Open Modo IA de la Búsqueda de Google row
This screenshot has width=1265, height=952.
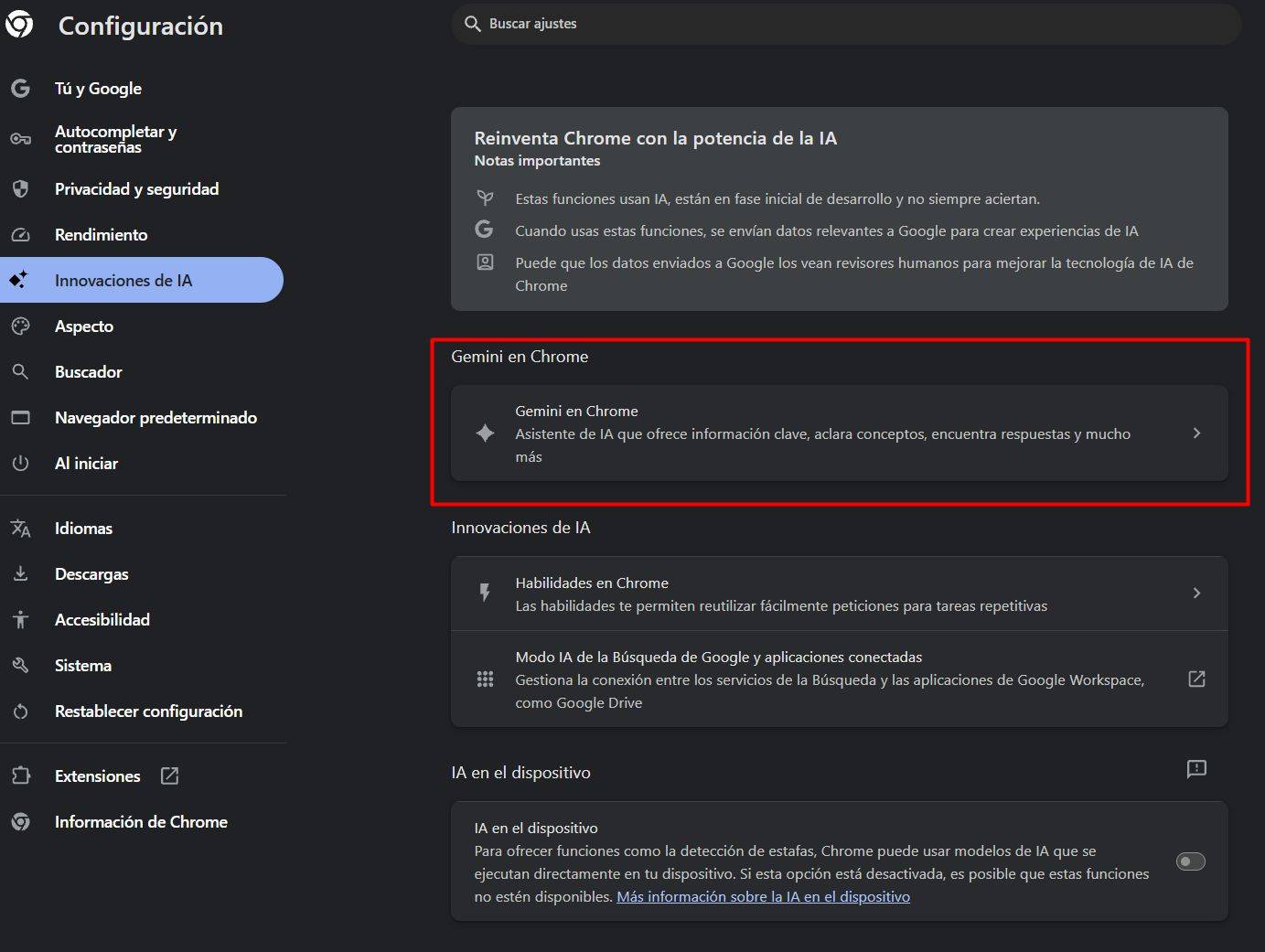pos(839,679)
